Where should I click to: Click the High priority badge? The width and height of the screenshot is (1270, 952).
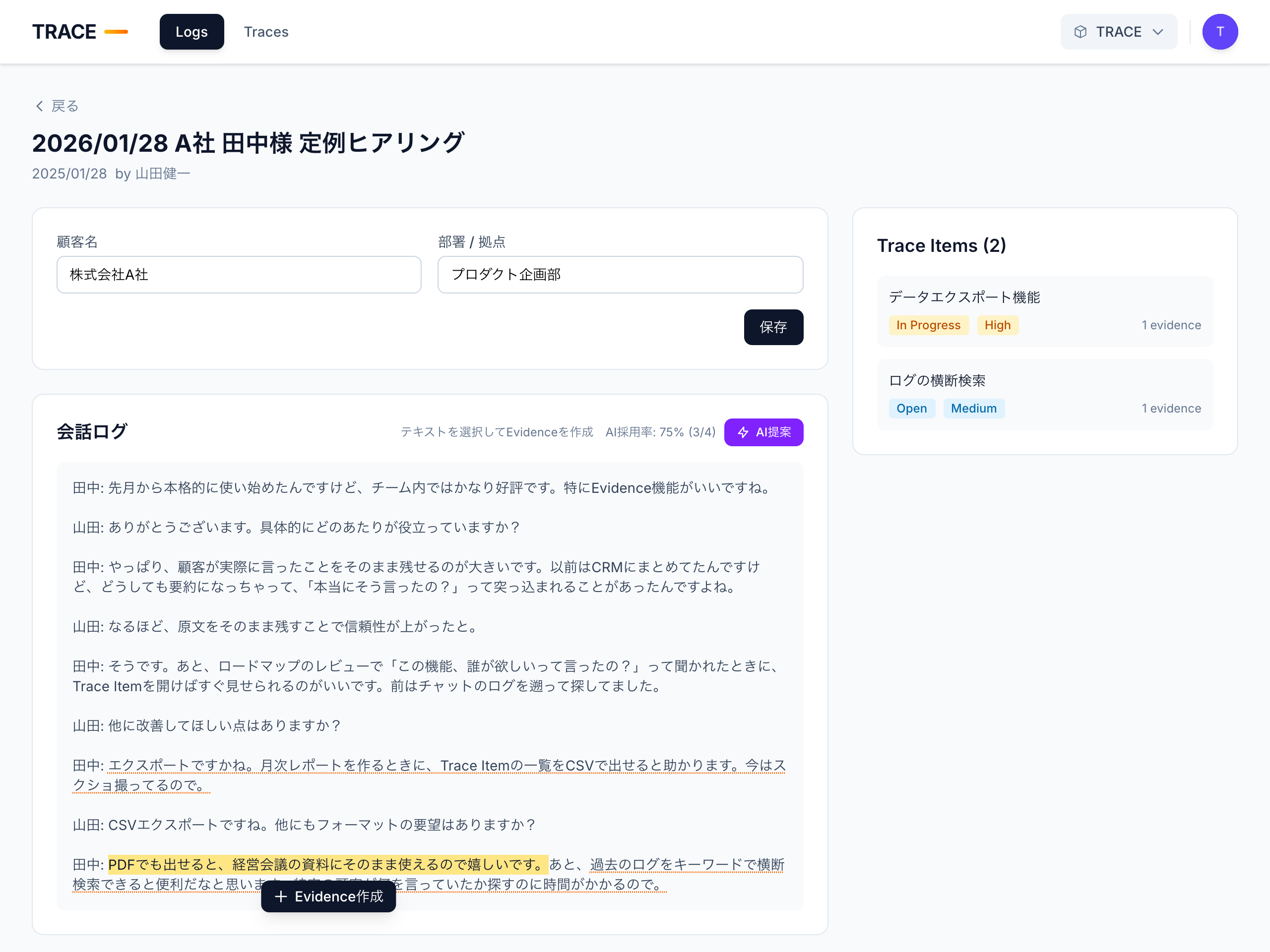click(997, 325)
